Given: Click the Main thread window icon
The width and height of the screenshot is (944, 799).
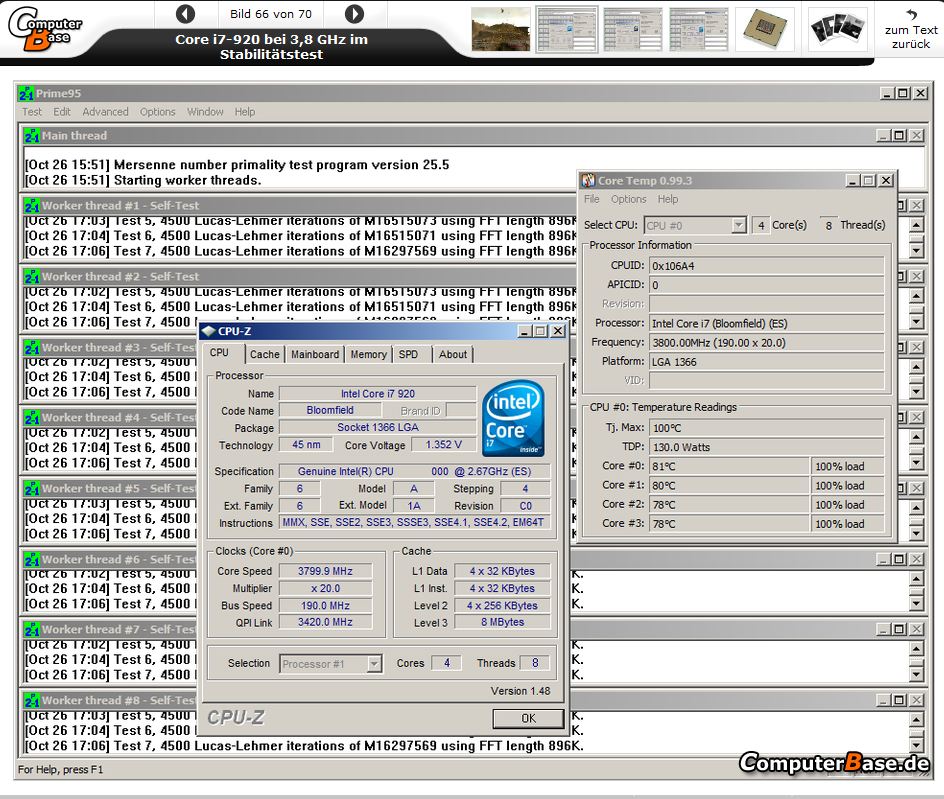Looking at the screenshot, I should click(32, 136).
